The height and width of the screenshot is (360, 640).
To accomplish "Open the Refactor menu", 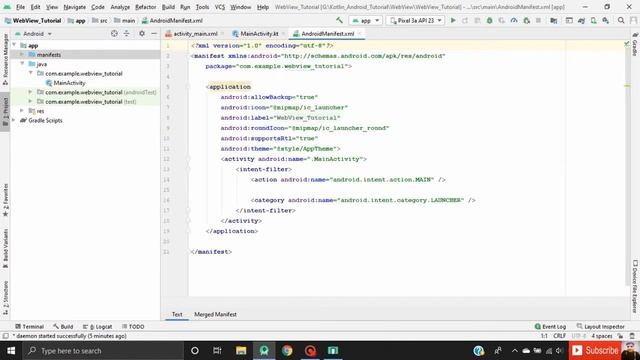I will [146, 7].
